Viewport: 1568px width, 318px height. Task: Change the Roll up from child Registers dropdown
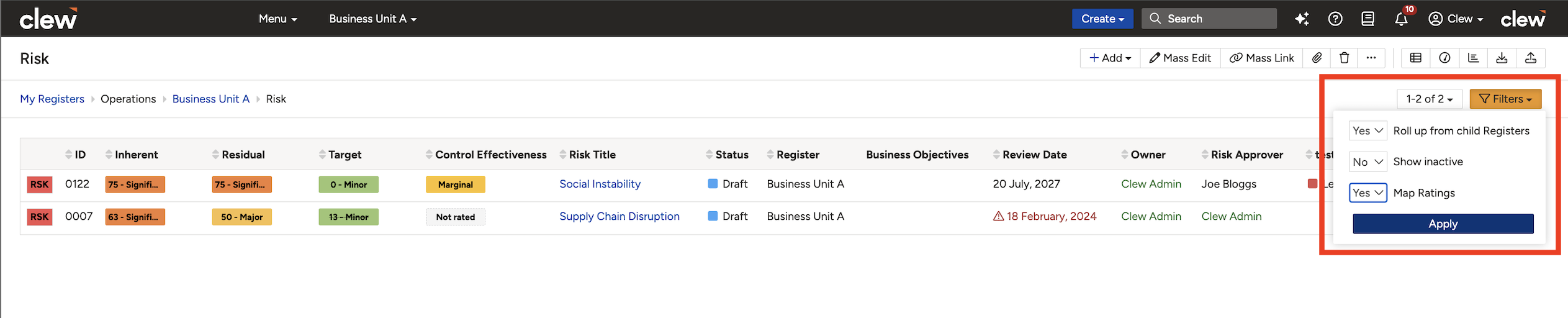click(x=1367, y=130)
